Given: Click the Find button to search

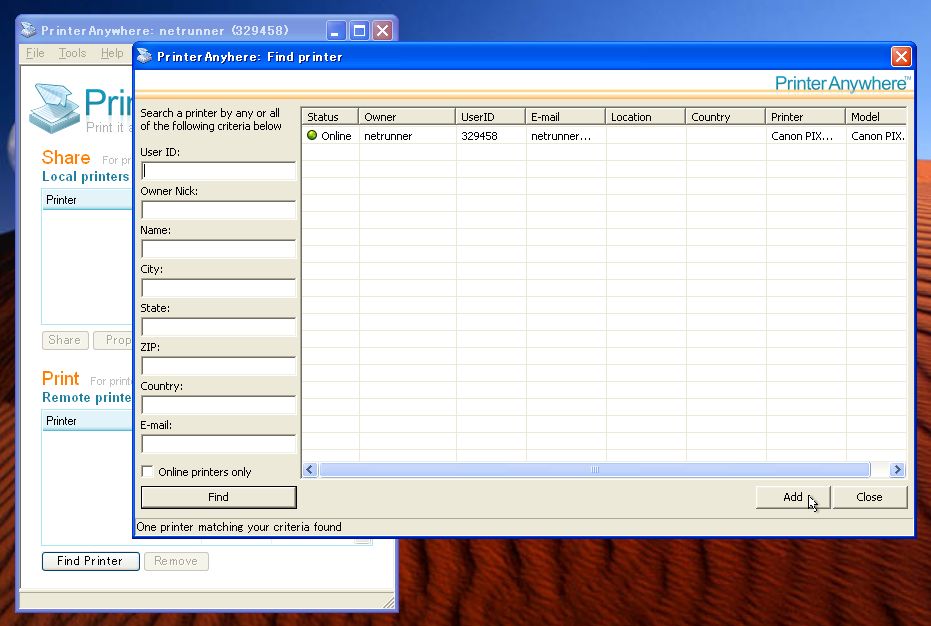Looking at the screenshot, I should pyautogui.click(x=218, y=497).
